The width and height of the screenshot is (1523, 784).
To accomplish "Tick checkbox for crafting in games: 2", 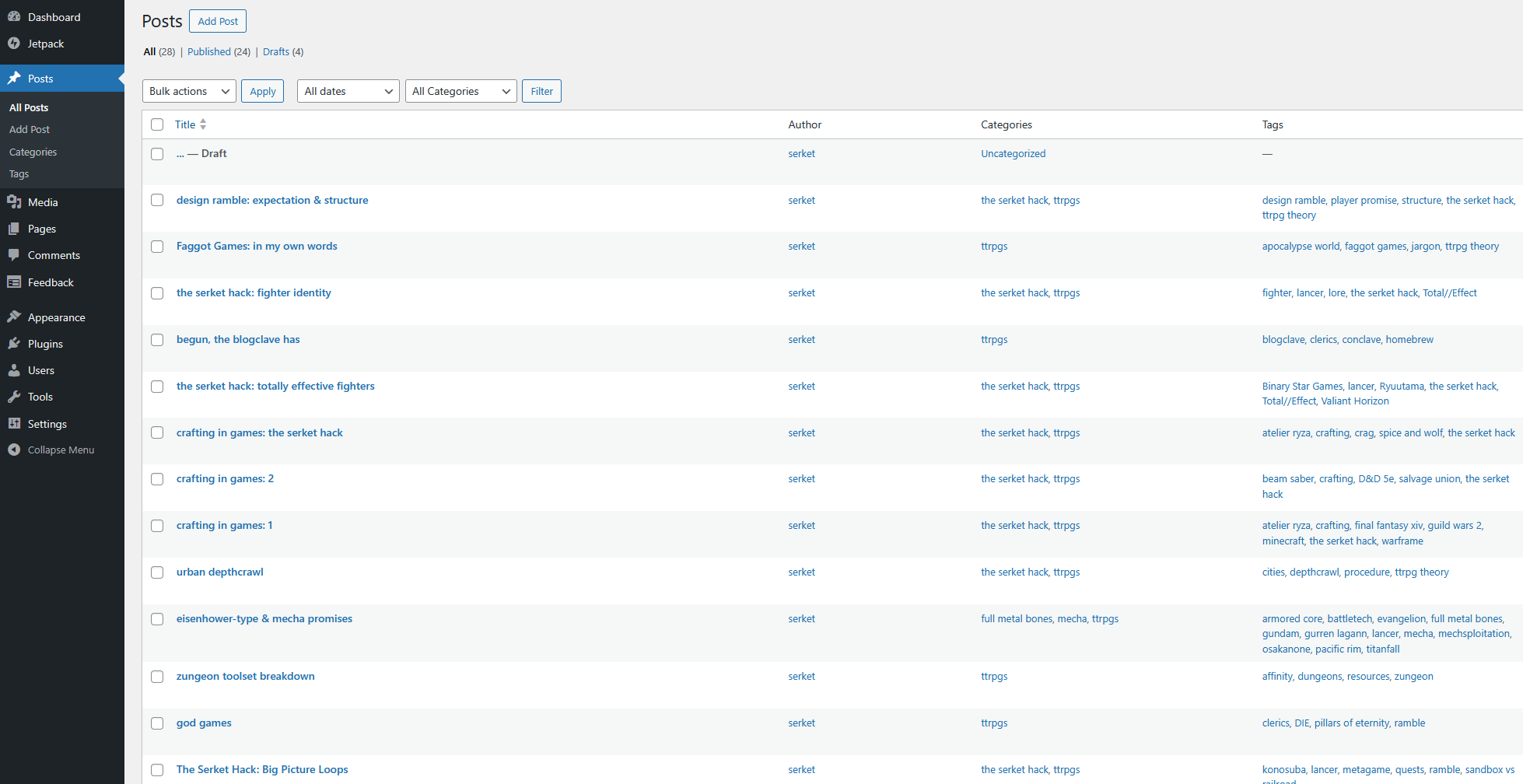I will pos(157,479).
